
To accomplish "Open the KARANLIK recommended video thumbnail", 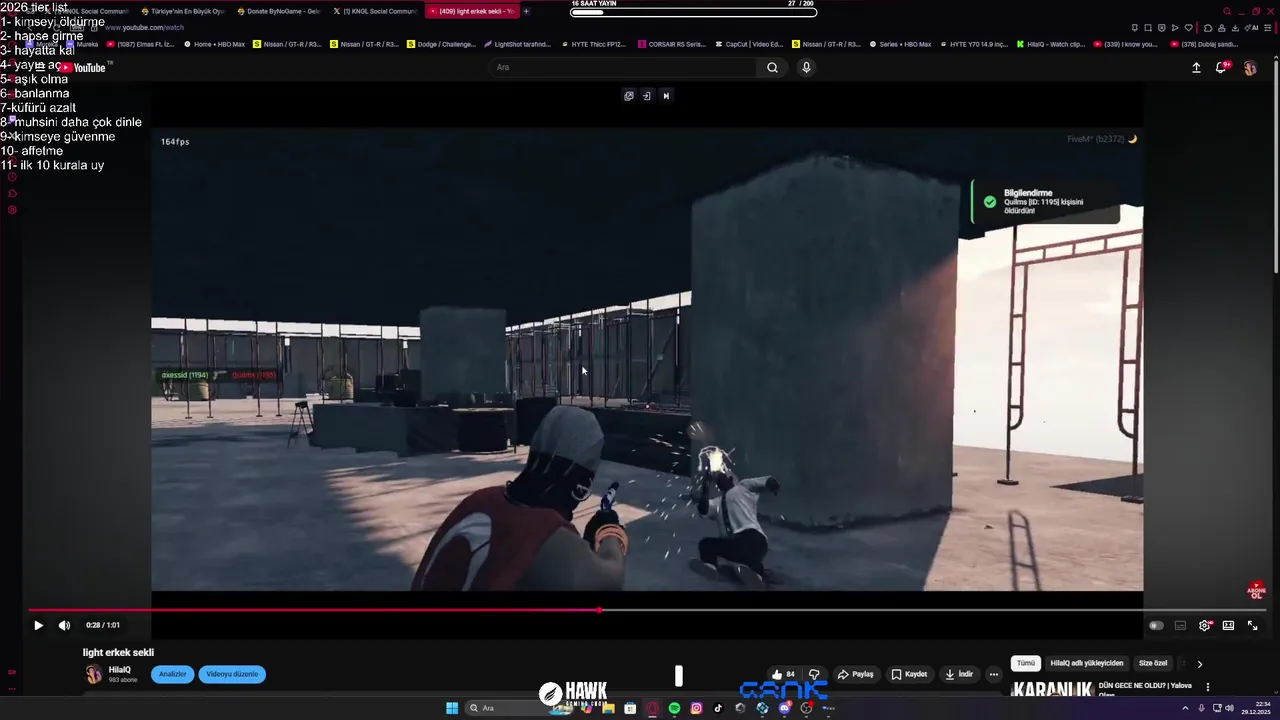I will click(x=1052, y=689).
